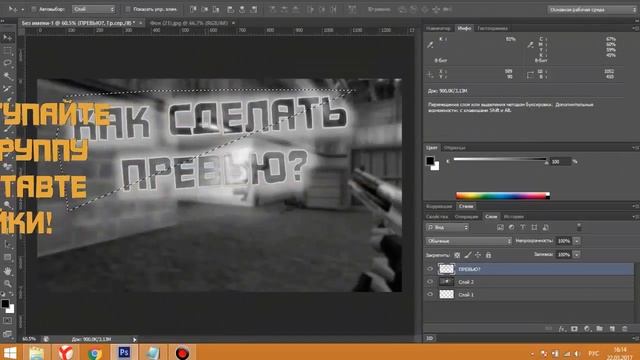Hide the ПРЕВЬЮ? layer via eye icon

(430, 269)
